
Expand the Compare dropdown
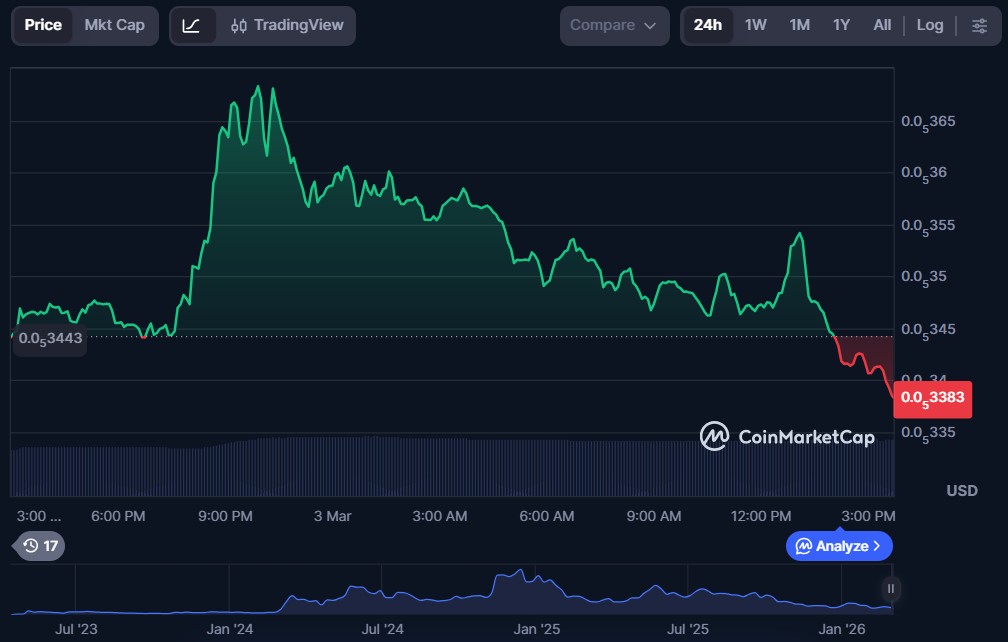coord(614,25)
